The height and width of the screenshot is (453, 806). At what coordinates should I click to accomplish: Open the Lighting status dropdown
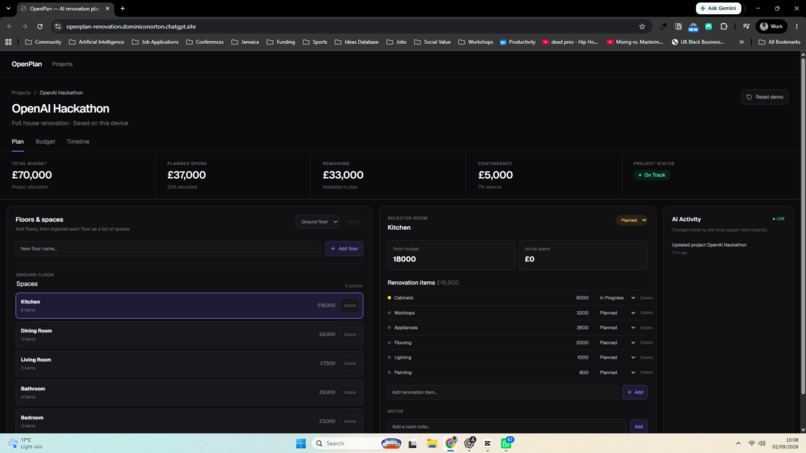click(x=617, y=357)
